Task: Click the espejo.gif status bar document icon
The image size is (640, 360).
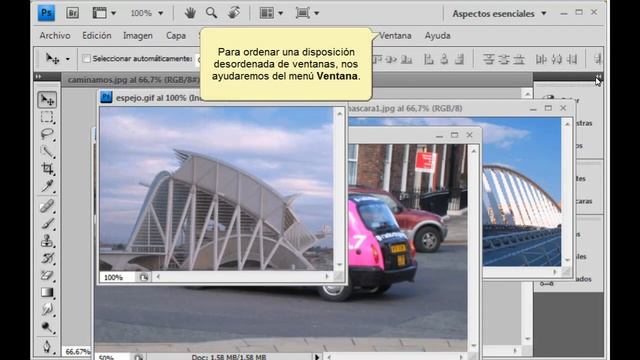Action: (x=143, y=277)
